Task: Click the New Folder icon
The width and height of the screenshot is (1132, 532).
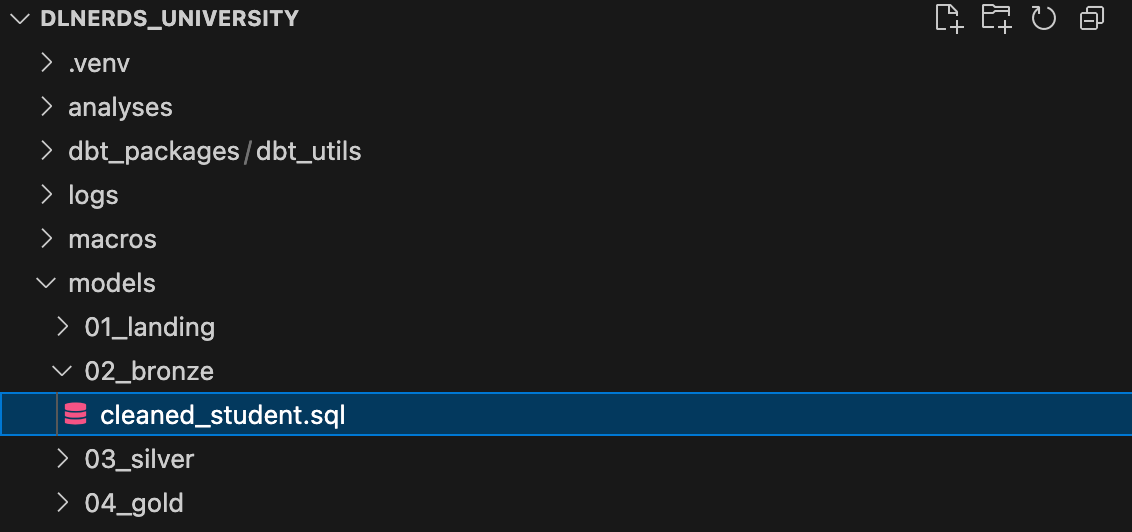Action: click(x=996, y=19)
